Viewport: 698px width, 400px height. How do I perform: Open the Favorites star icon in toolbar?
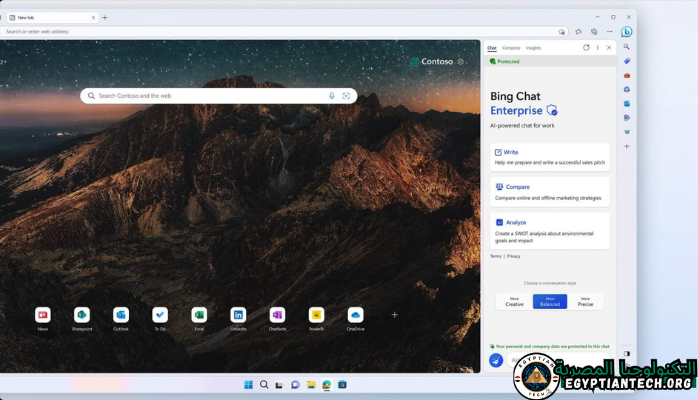(x=578, y=32)
